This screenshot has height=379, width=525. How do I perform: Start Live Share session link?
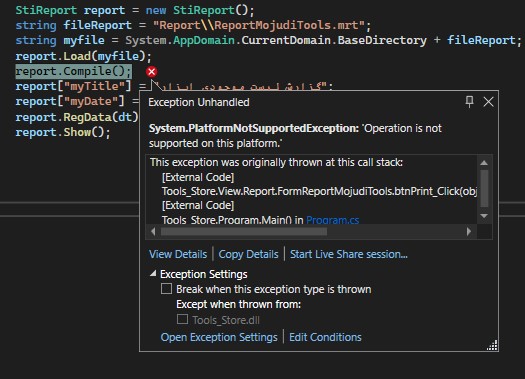(349, 254)
